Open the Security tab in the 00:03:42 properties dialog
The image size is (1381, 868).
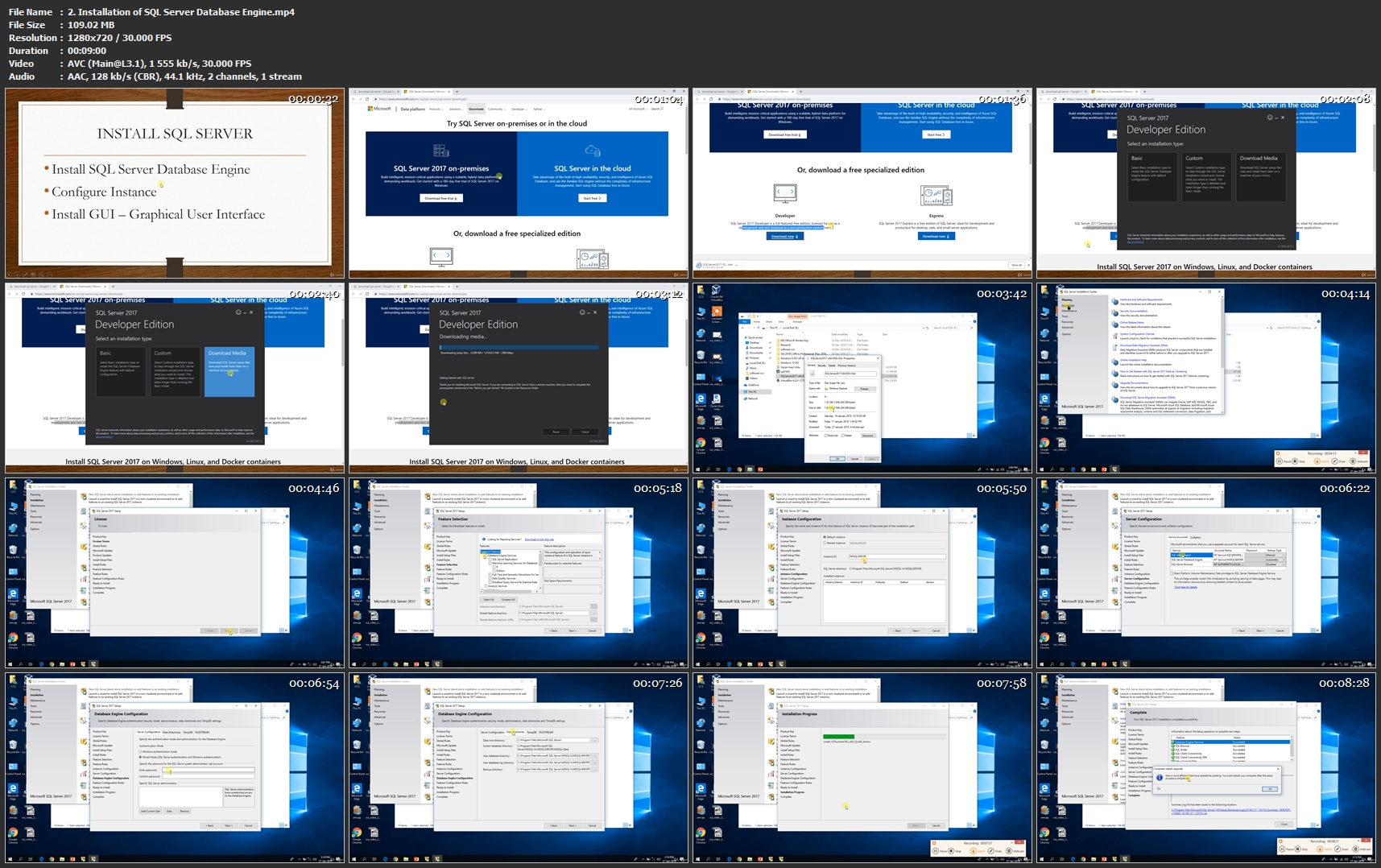[x=823, y=366]
